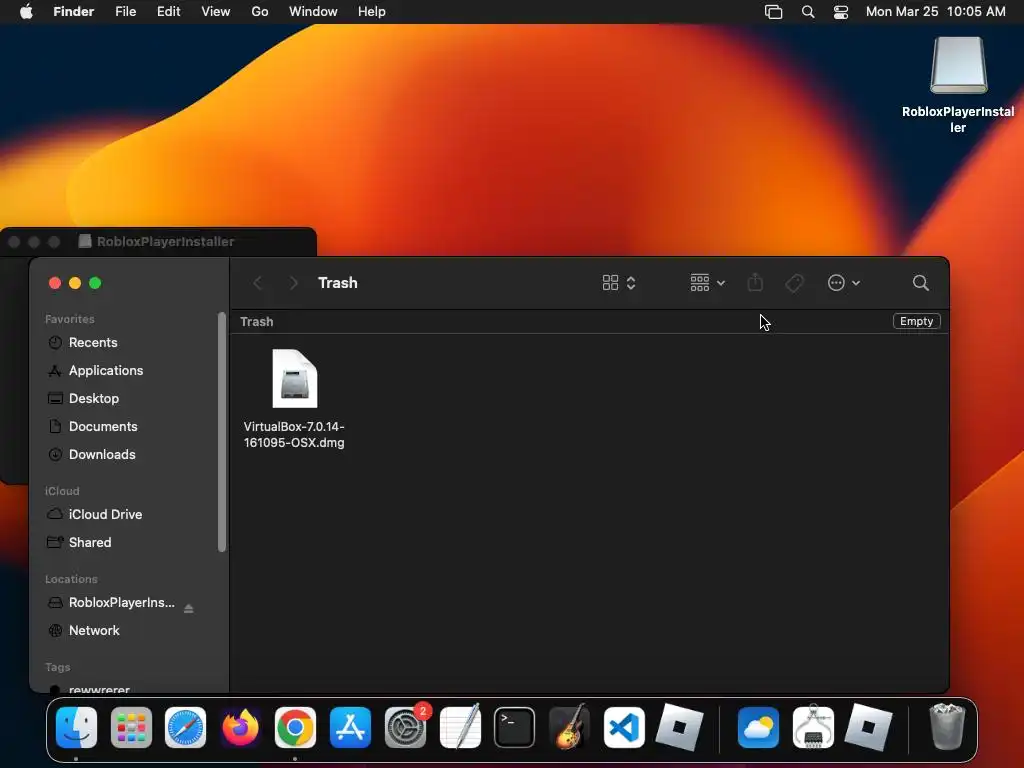Open Finder from the Dock
Image resolution: width=1024 pixels, height=768 pixels.
[x=76, y=728]
